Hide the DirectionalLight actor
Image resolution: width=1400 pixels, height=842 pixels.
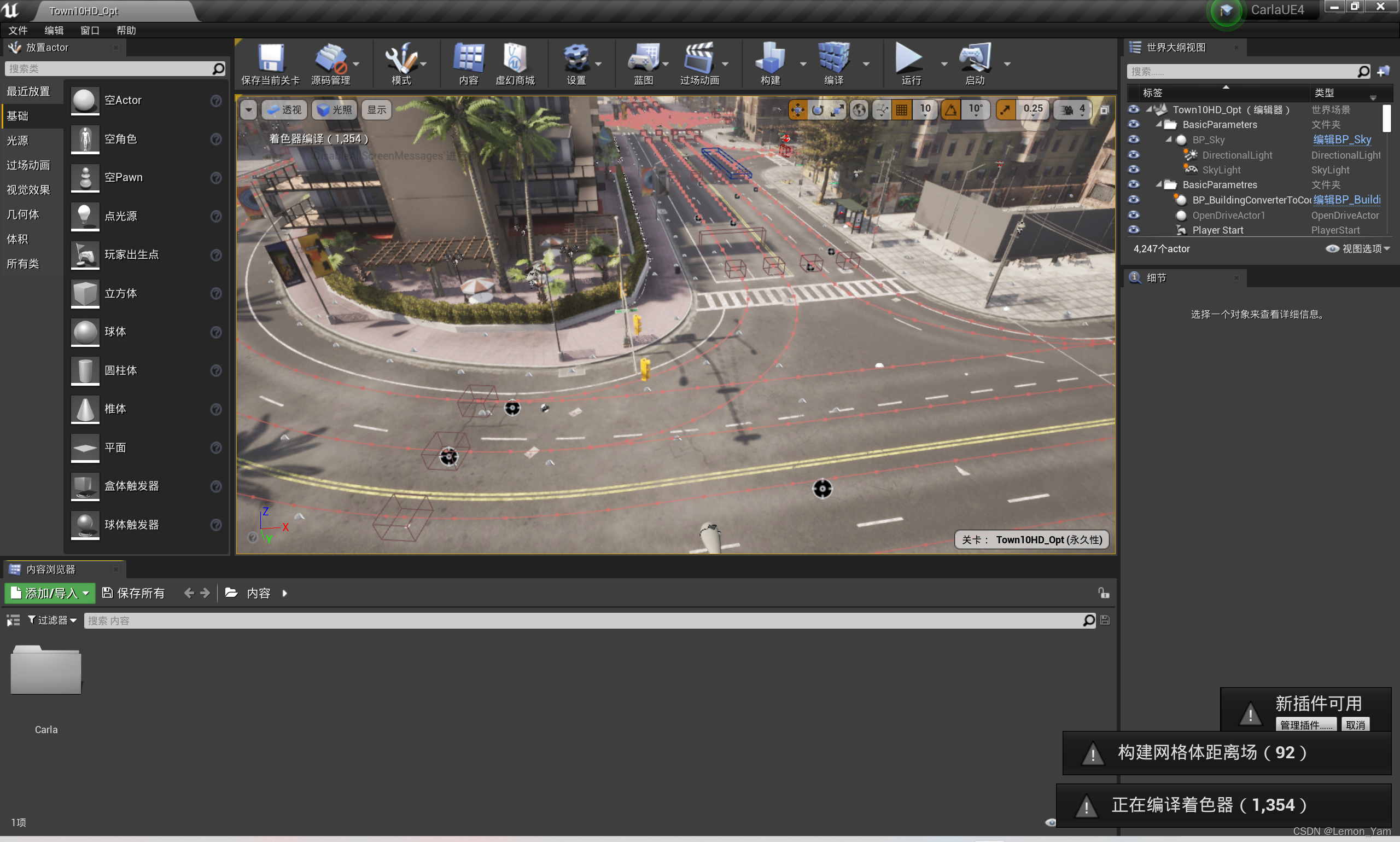tap(1134, 155)
